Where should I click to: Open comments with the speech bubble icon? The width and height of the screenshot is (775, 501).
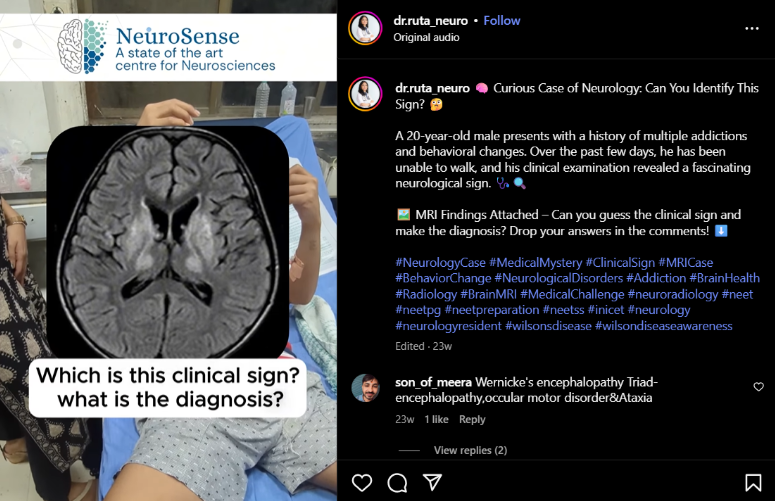397,483
